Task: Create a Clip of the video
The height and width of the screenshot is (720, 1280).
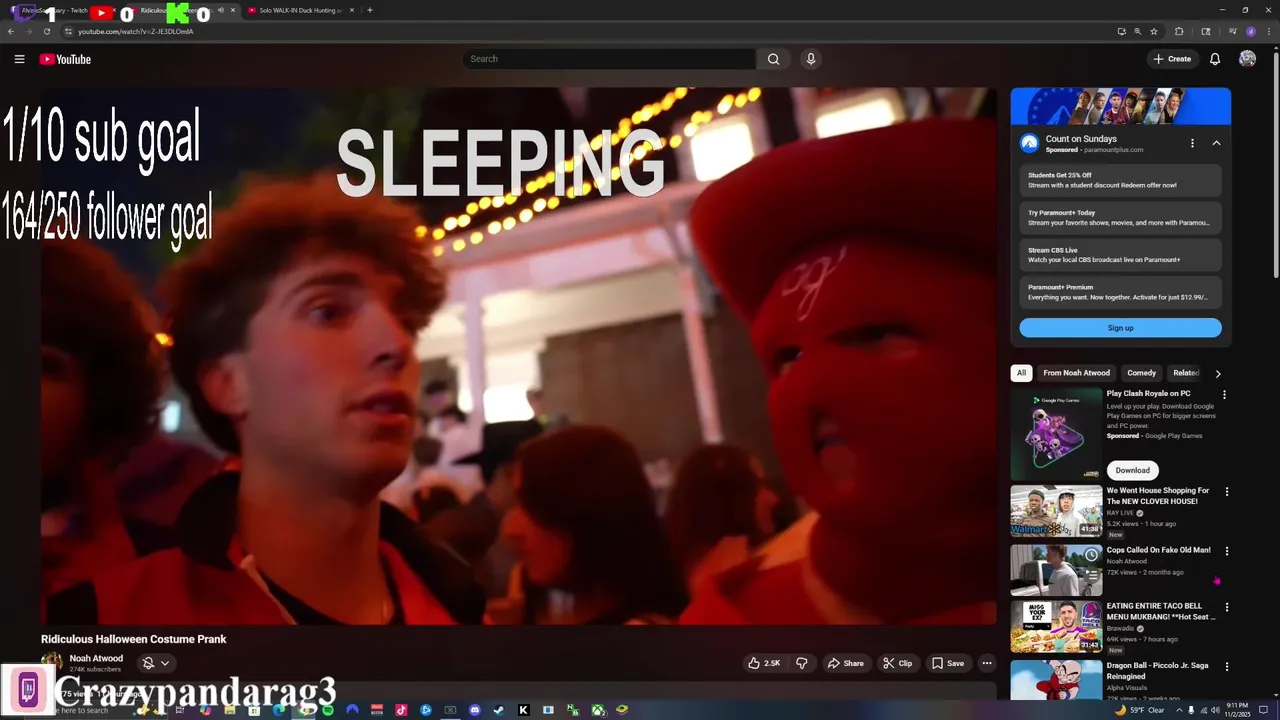Action: [897, 663]
